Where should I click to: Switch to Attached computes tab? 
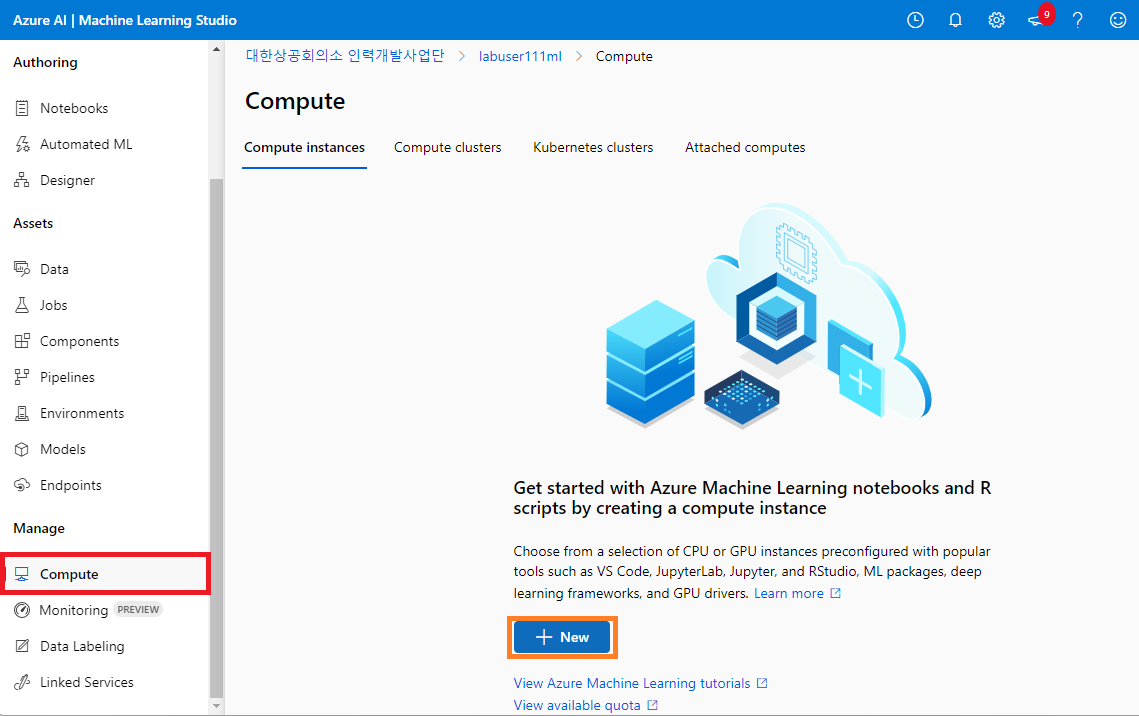(745, 147)
